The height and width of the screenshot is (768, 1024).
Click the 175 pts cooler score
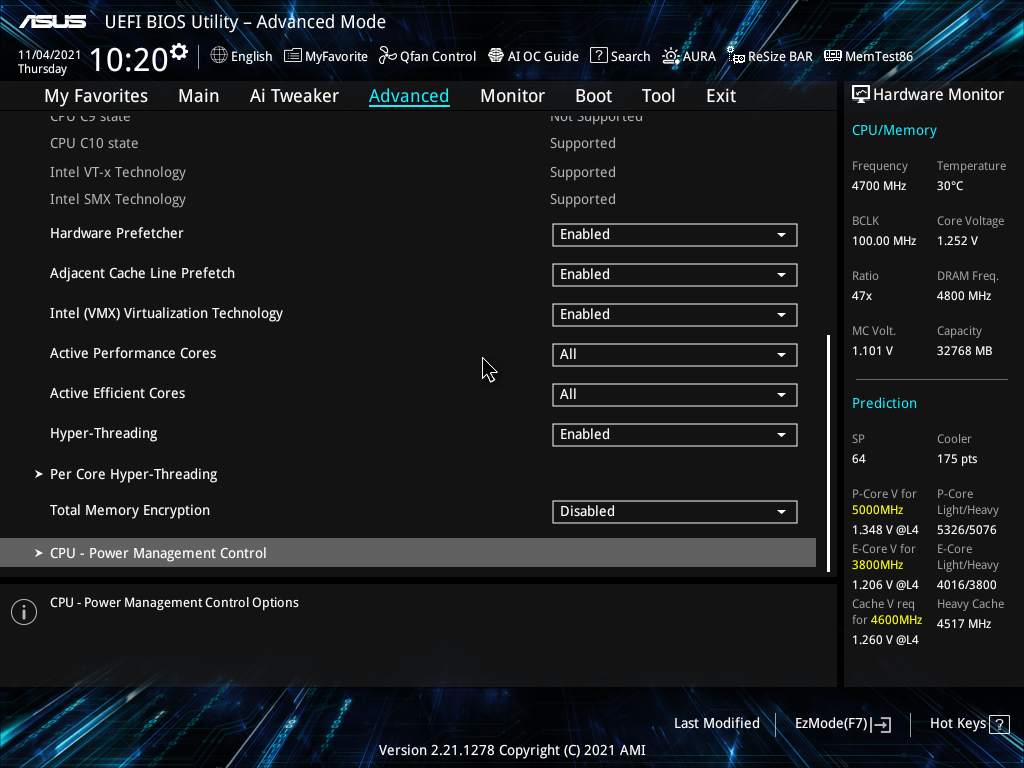tap(957, 458)
